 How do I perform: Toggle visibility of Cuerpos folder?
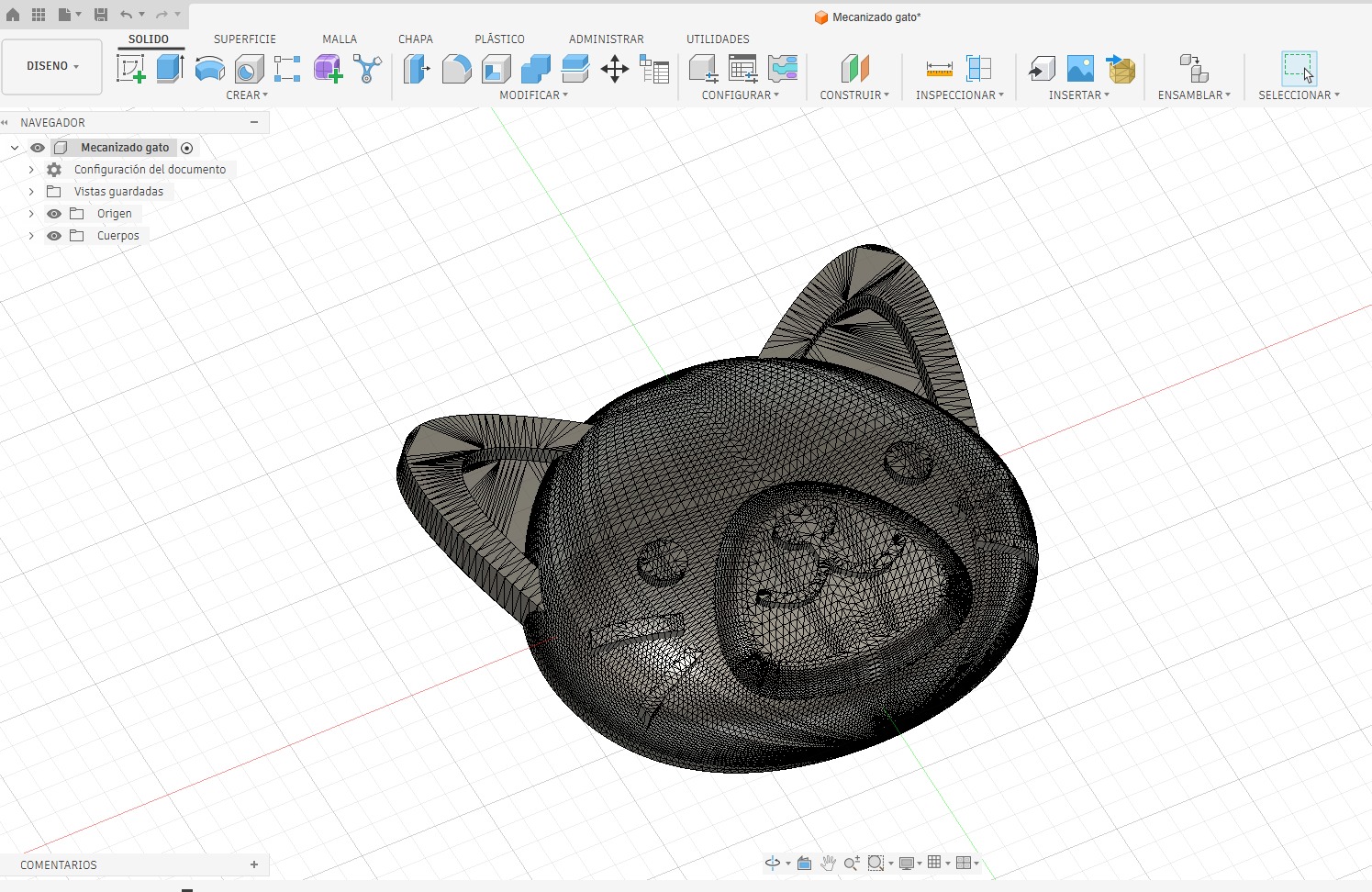tap(54, 236)
